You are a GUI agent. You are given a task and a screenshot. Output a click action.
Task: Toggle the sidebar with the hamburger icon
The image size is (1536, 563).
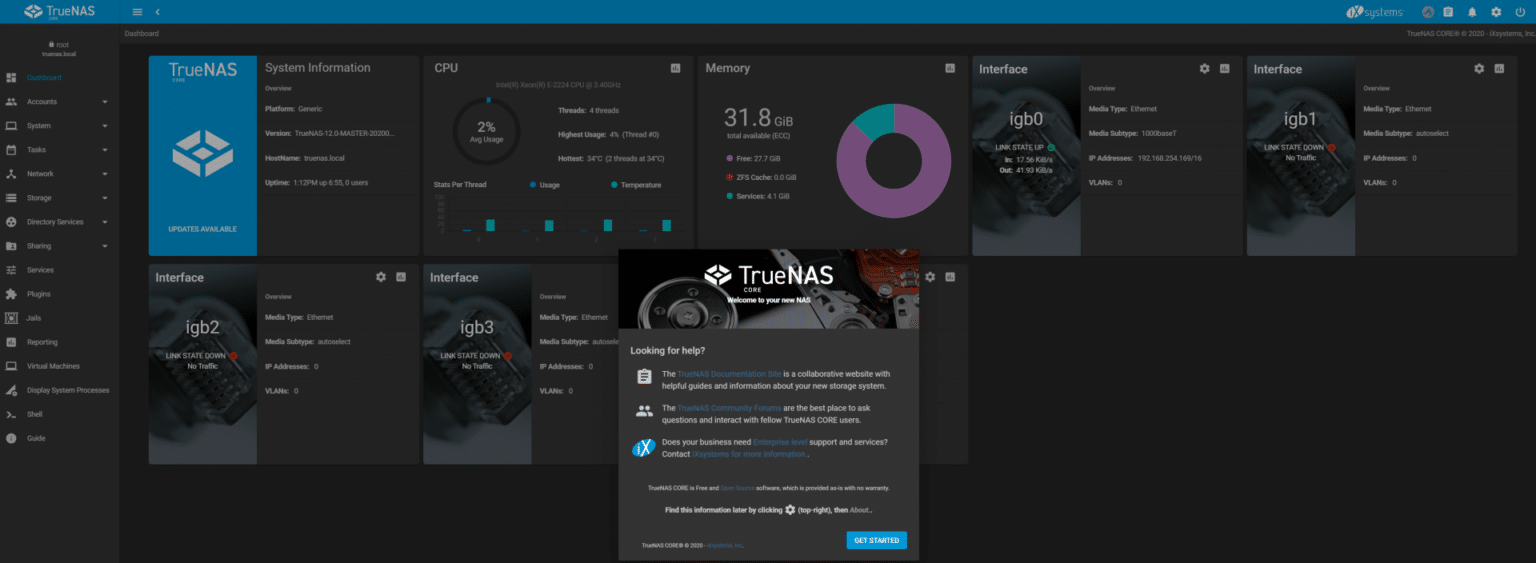(137, 12)
